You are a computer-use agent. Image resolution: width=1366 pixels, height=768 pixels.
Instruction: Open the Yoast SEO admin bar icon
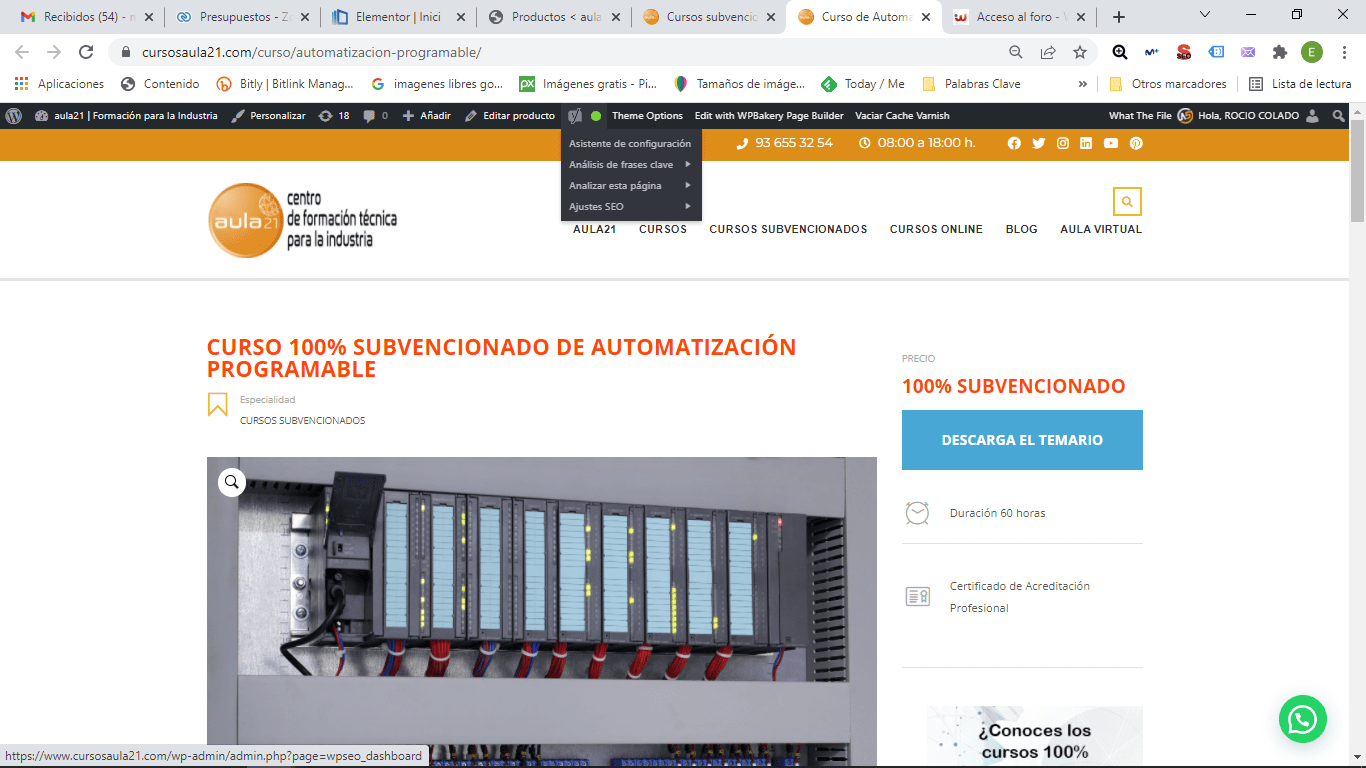[x=574, y=116]
